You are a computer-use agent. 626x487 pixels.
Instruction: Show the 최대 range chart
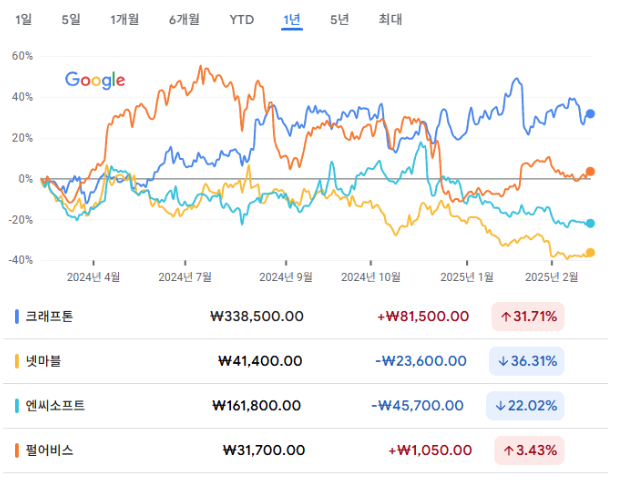390,19
